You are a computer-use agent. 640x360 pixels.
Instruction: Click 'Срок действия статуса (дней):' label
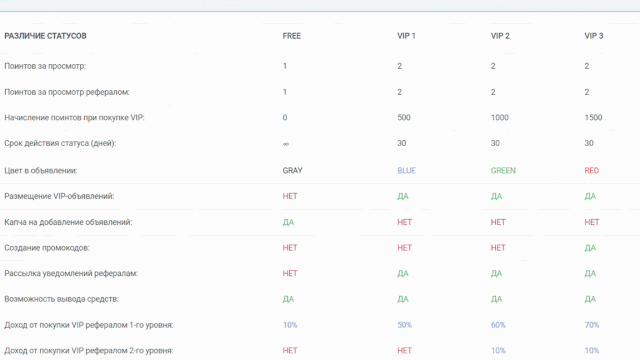click(60, 143)
